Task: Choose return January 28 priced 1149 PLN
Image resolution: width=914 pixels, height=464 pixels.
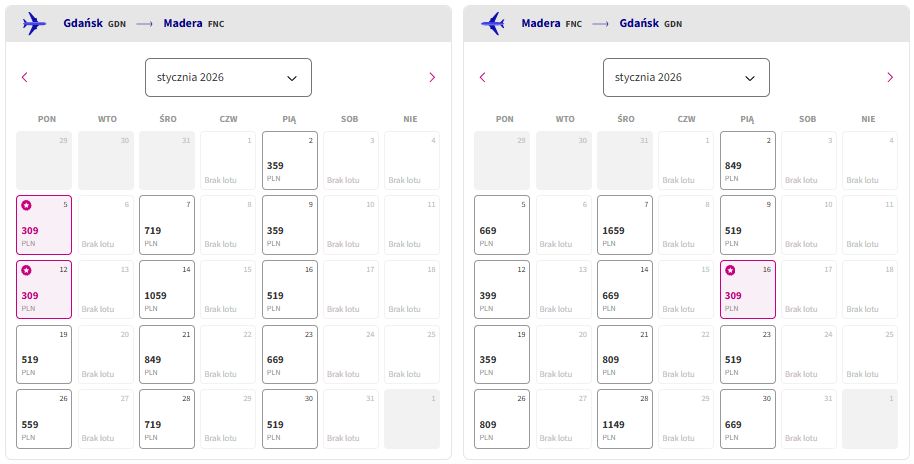Action: (625, 419)
